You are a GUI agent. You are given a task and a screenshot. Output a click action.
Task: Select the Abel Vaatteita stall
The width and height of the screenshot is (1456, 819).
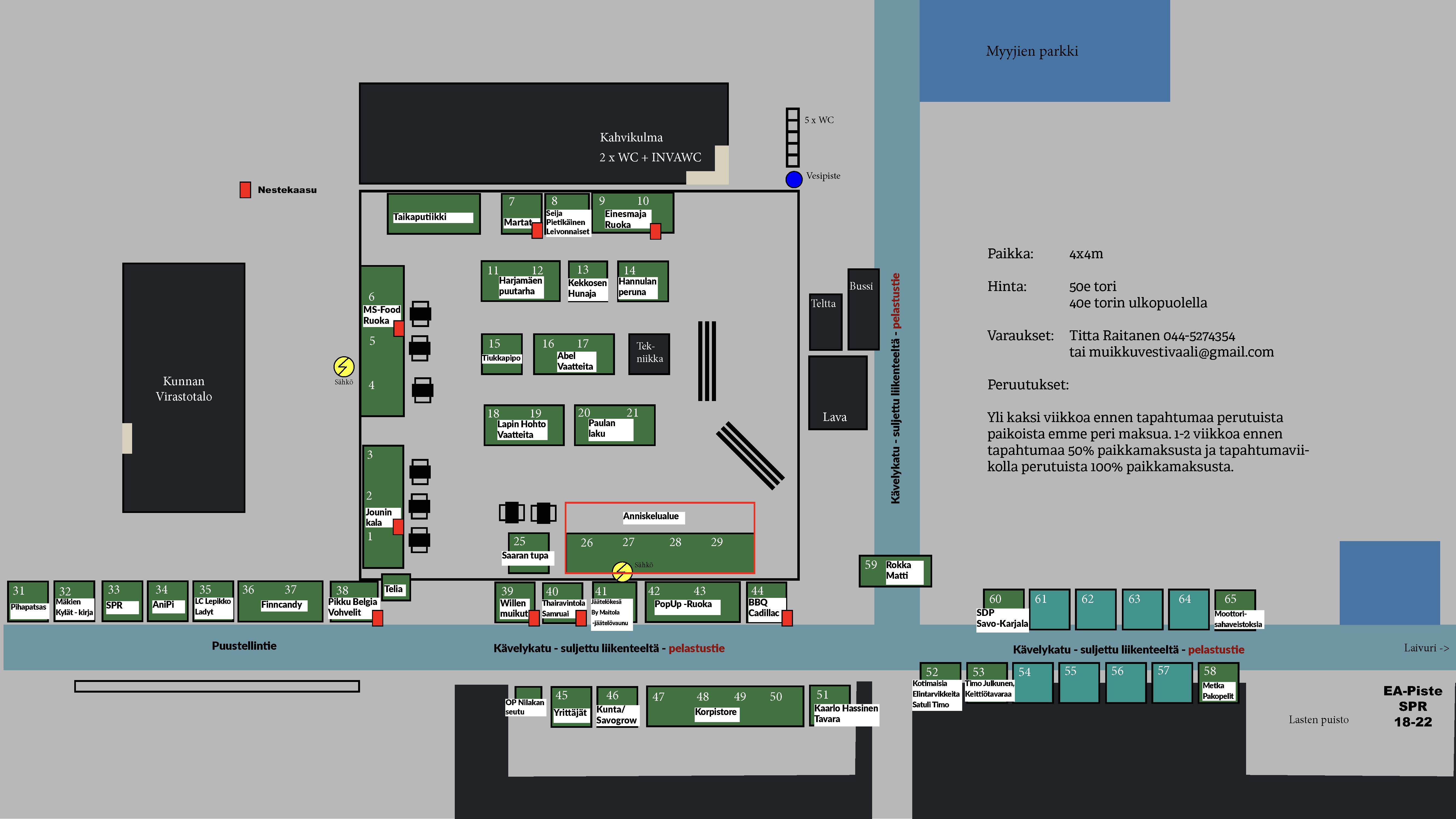pyautogui.click(x=574, y=354)
